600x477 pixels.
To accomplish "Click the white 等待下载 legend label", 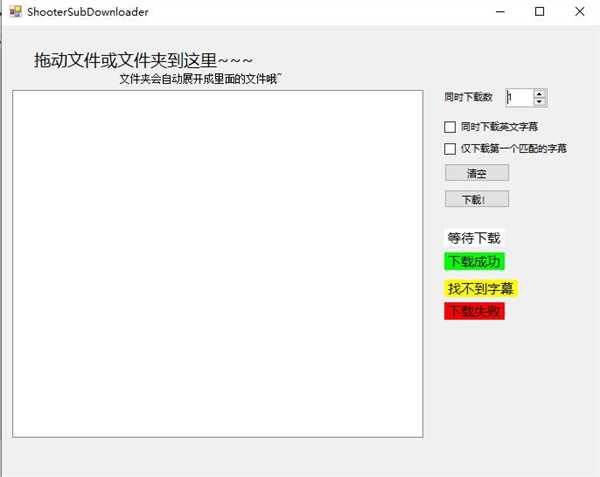I will (473, 239).
